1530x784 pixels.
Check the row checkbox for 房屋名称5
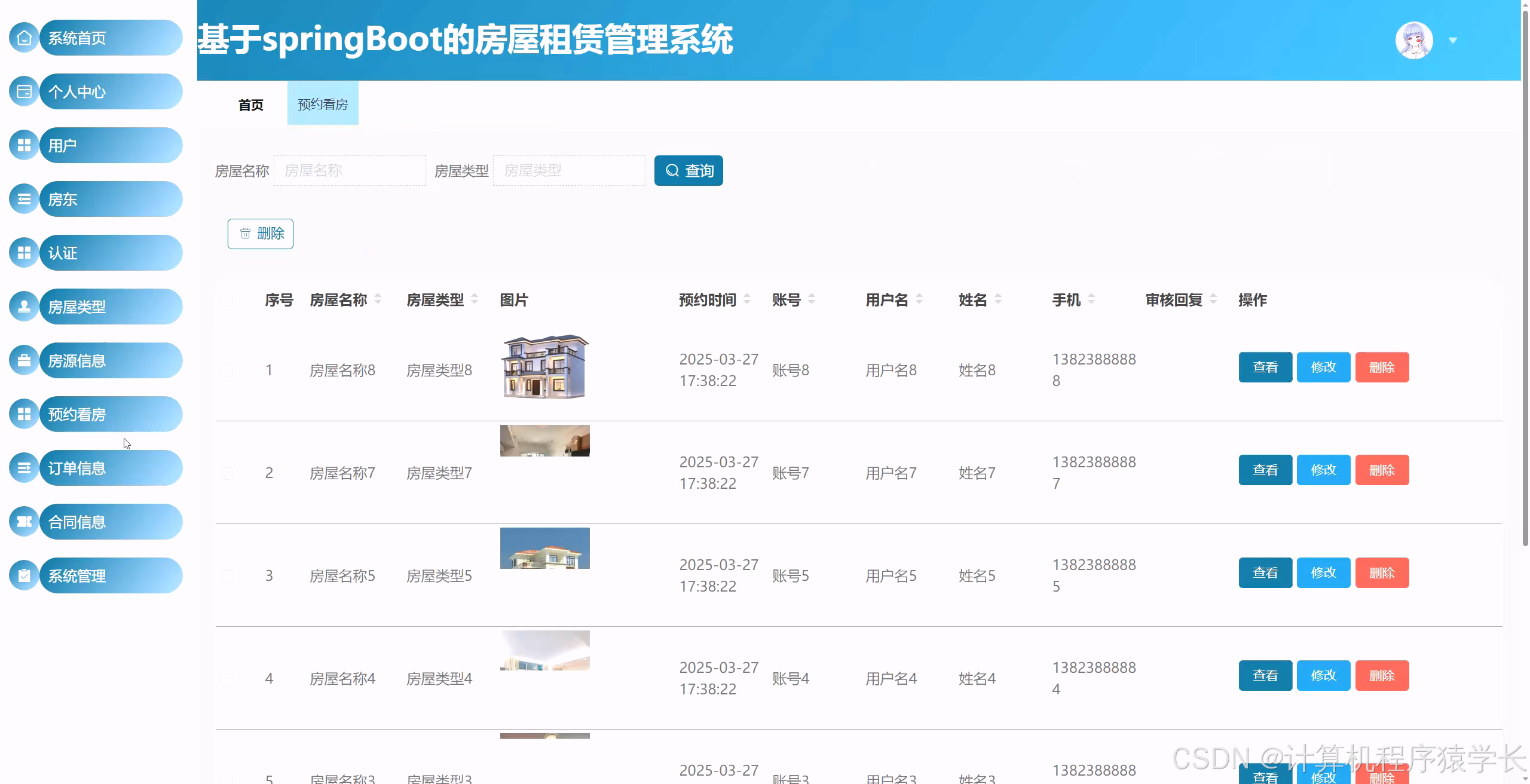coord(227,575)
